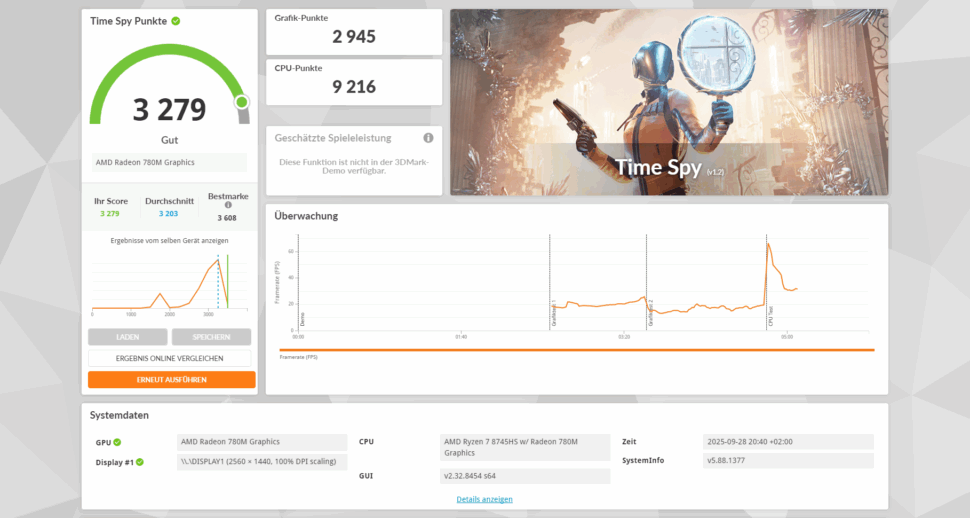Click the Überwachung heading
This screenshot has height=518, width=970.
tap(306, 216)
